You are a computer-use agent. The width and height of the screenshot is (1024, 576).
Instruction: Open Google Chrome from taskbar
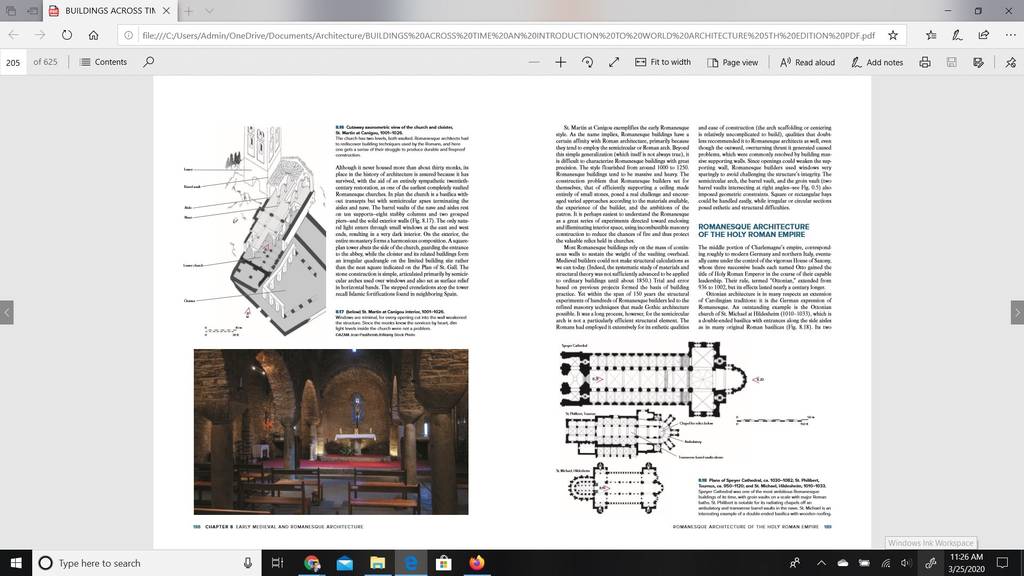(312, 563)
